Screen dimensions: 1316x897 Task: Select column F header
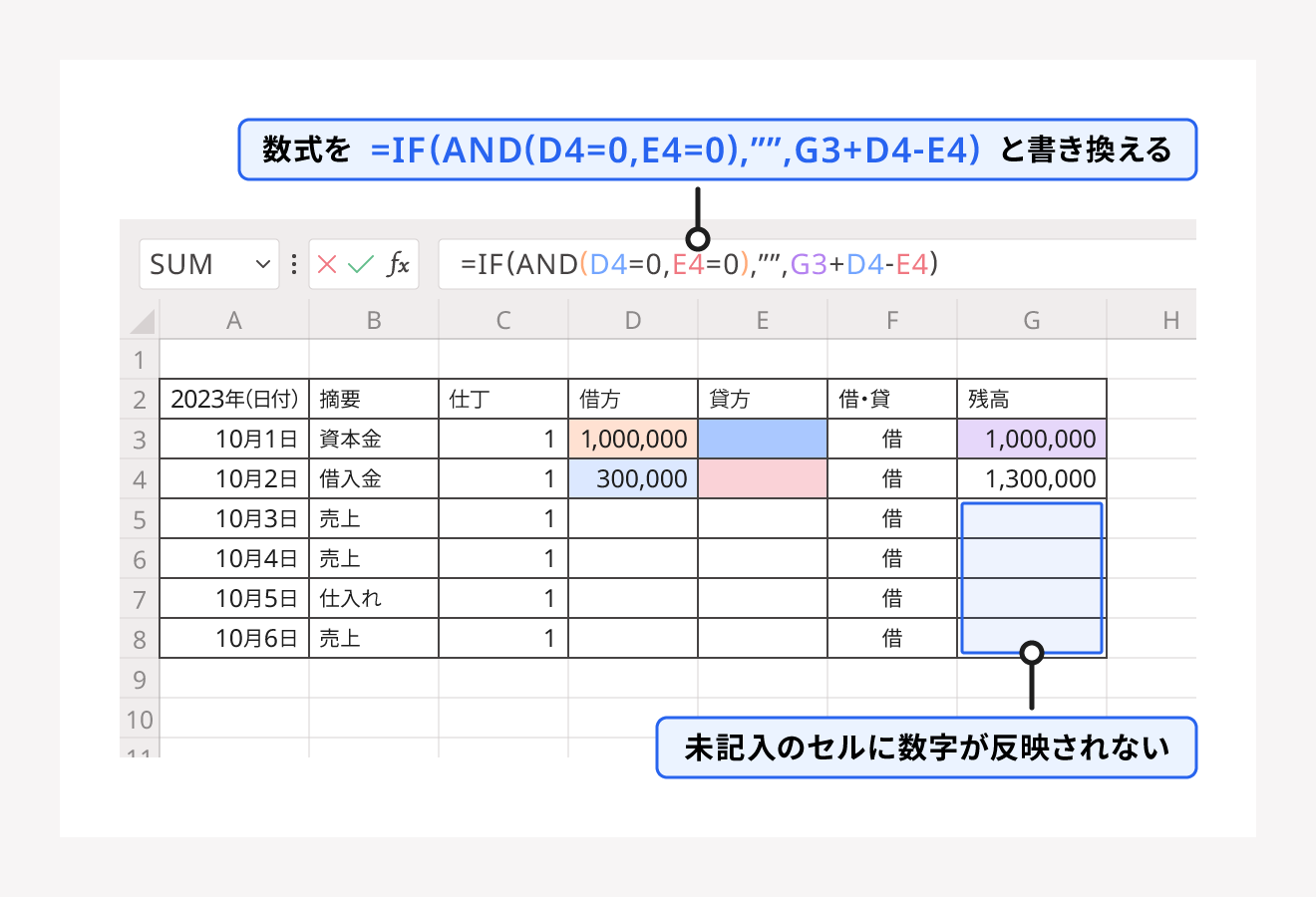coord(892,320)
